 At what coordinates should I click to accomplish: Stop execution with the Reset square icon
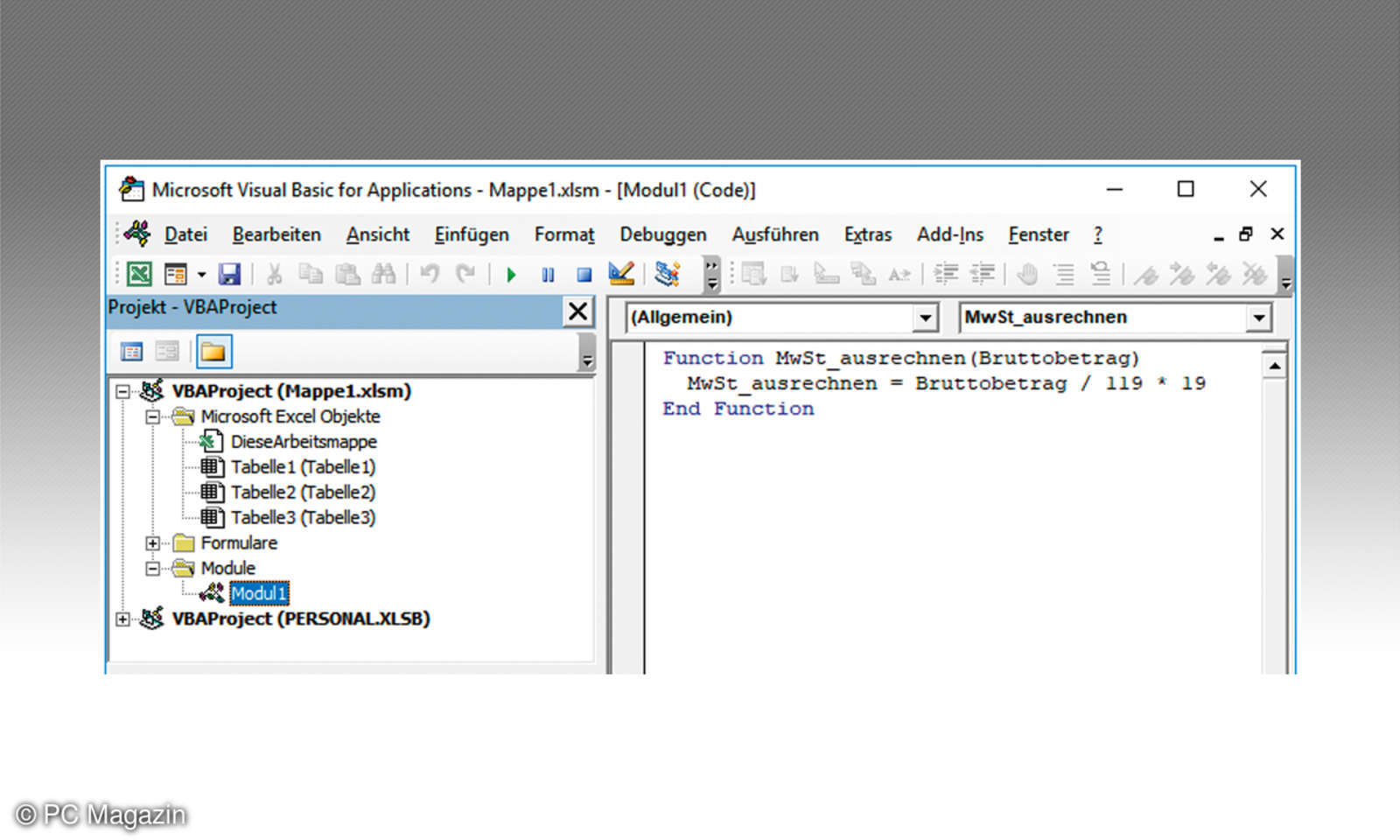pos(584,275)
